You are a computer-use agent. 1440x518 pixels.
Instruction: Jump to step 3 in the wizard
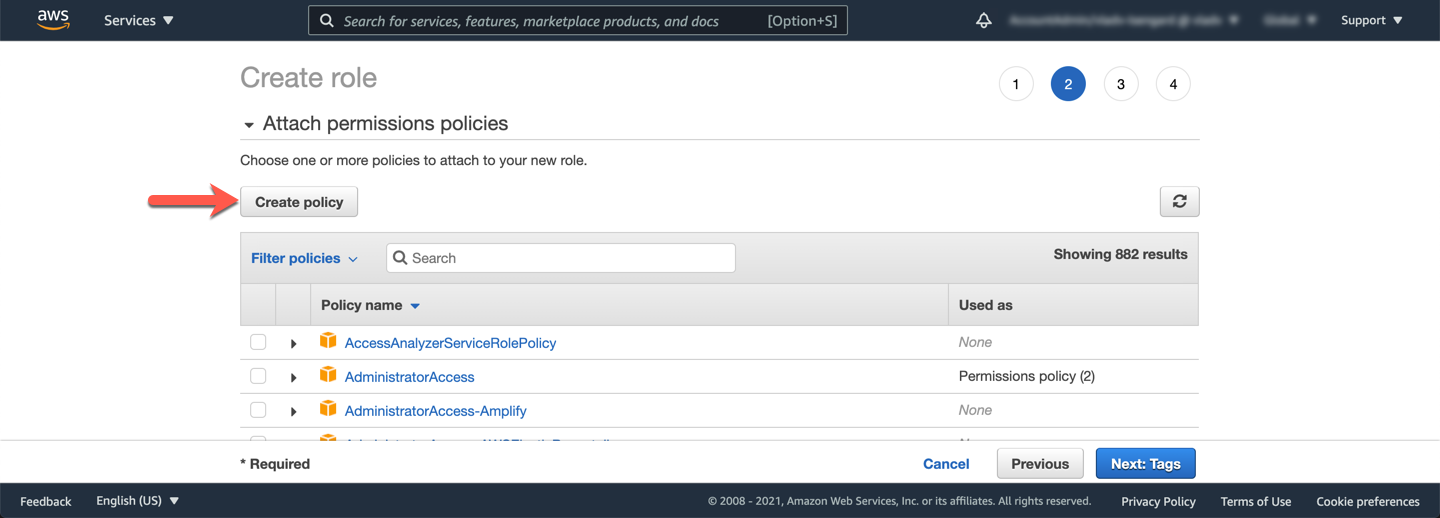click(x=1120, y=84)
